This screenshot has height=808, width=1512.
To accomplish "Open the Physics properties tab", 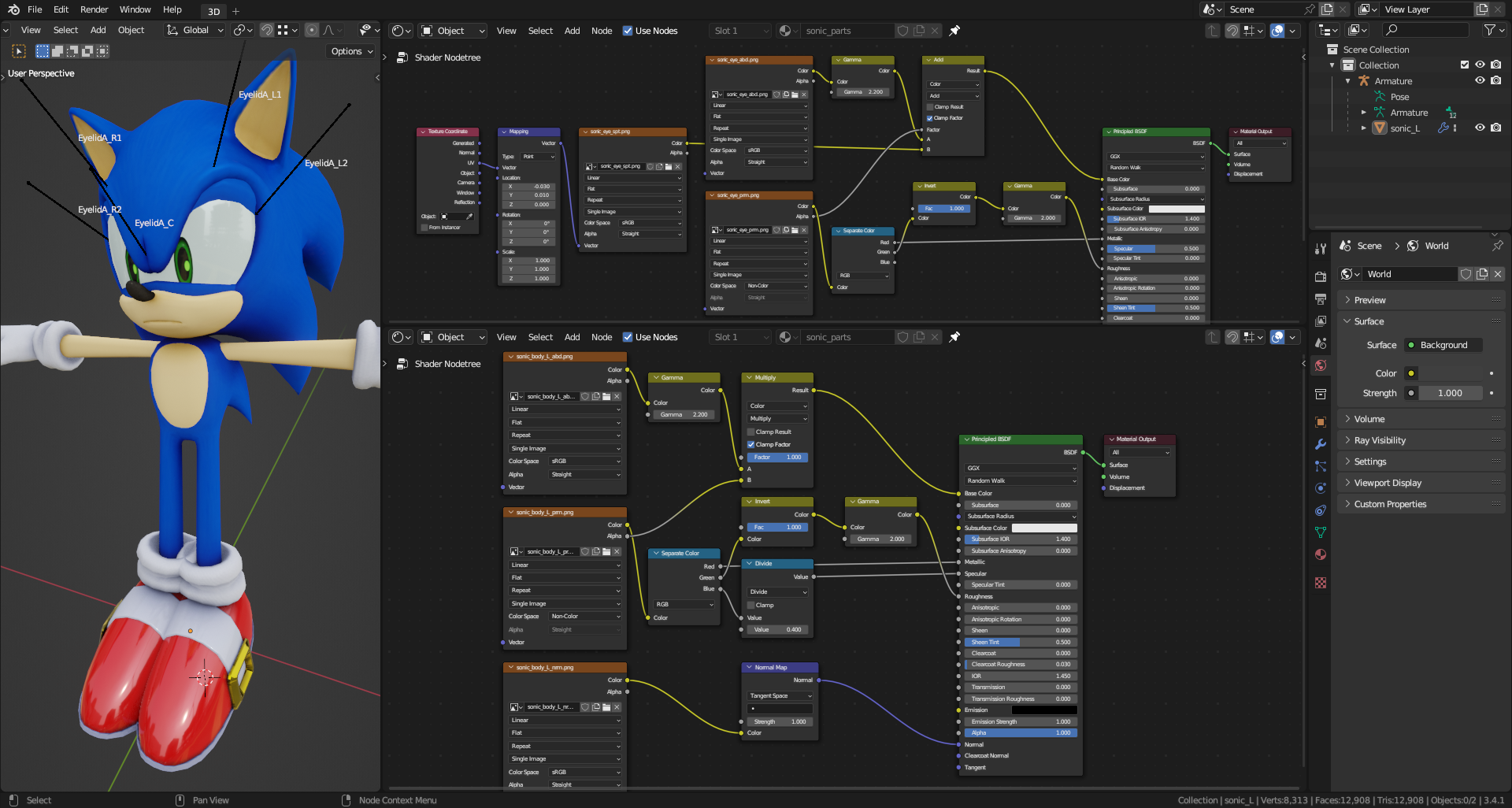I will [x=1321, y=488].
